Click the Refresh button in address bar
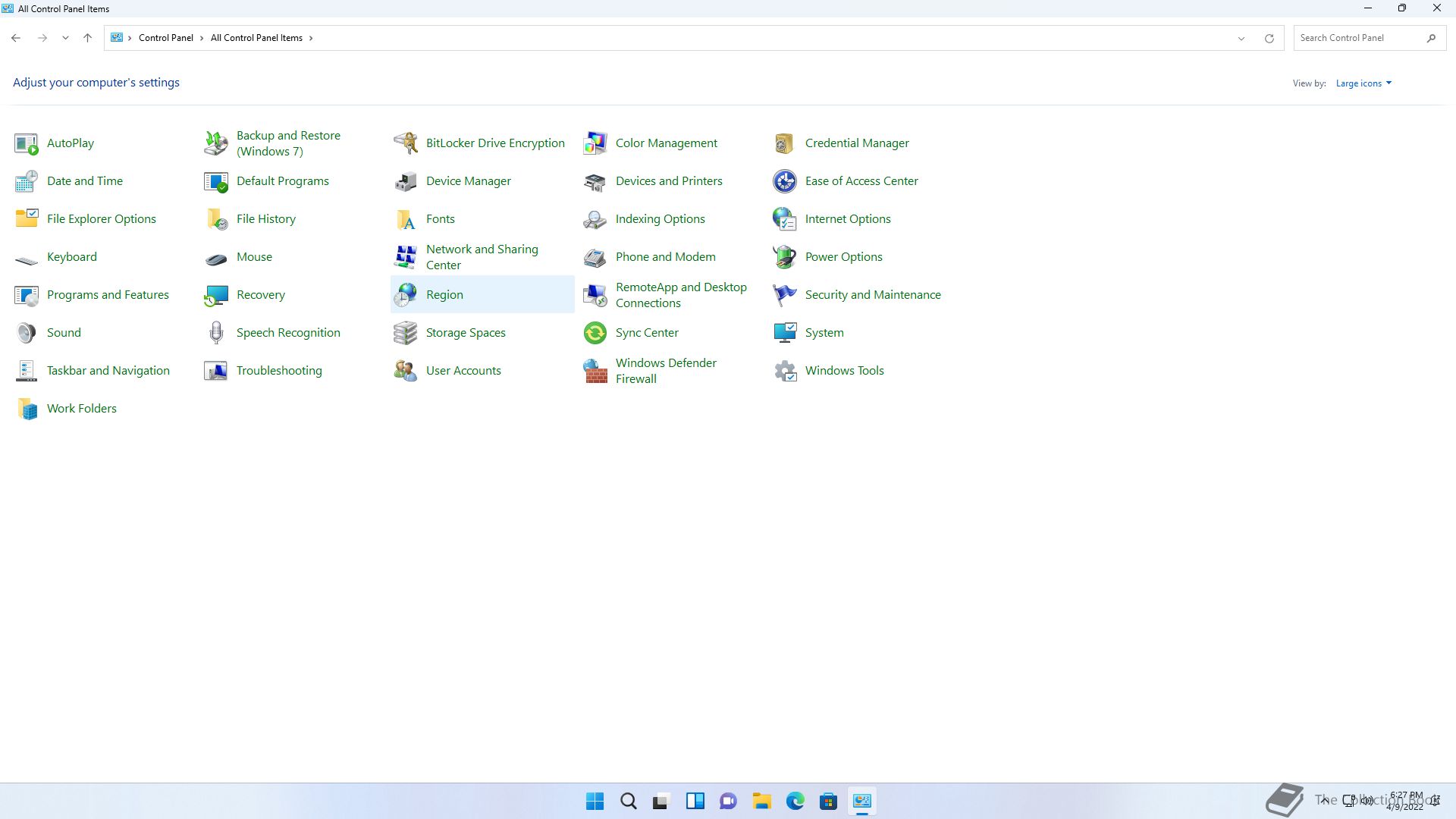This screenshot has height=819, width=1456. [1269, 38]
